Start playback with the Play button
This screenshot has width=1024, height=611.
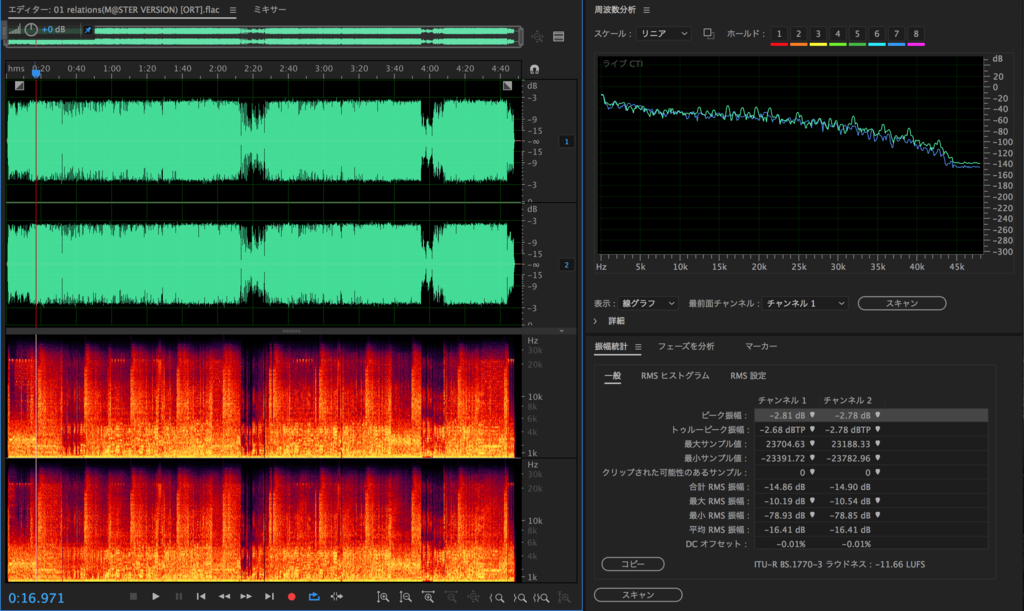(x=155, y=596)
